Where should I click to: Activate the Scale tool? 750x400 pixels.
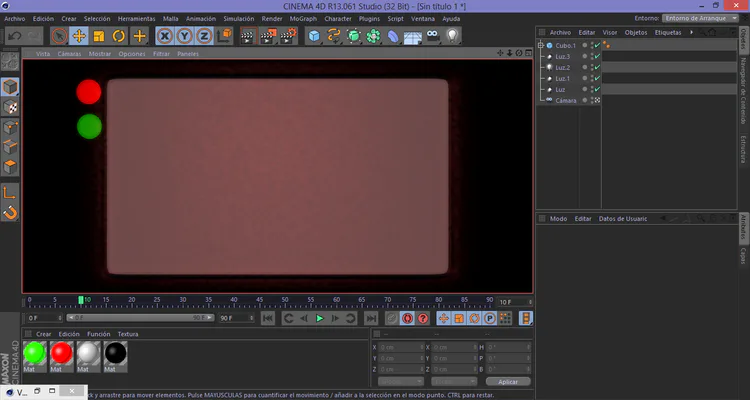pyautogui.click(x=99, y=36)
